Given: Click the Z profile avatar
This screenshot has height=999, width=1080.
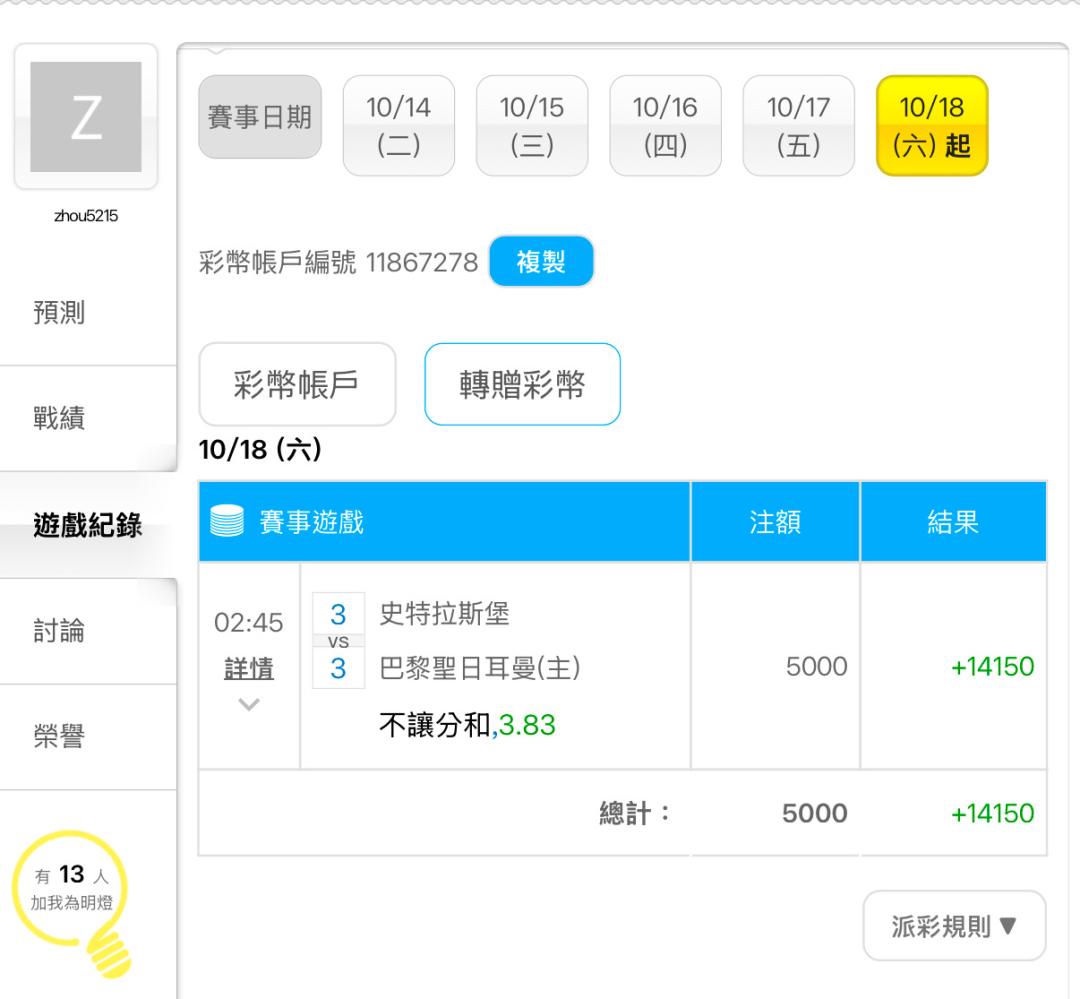Looking at the screenshot, I should tap(85, 117).
